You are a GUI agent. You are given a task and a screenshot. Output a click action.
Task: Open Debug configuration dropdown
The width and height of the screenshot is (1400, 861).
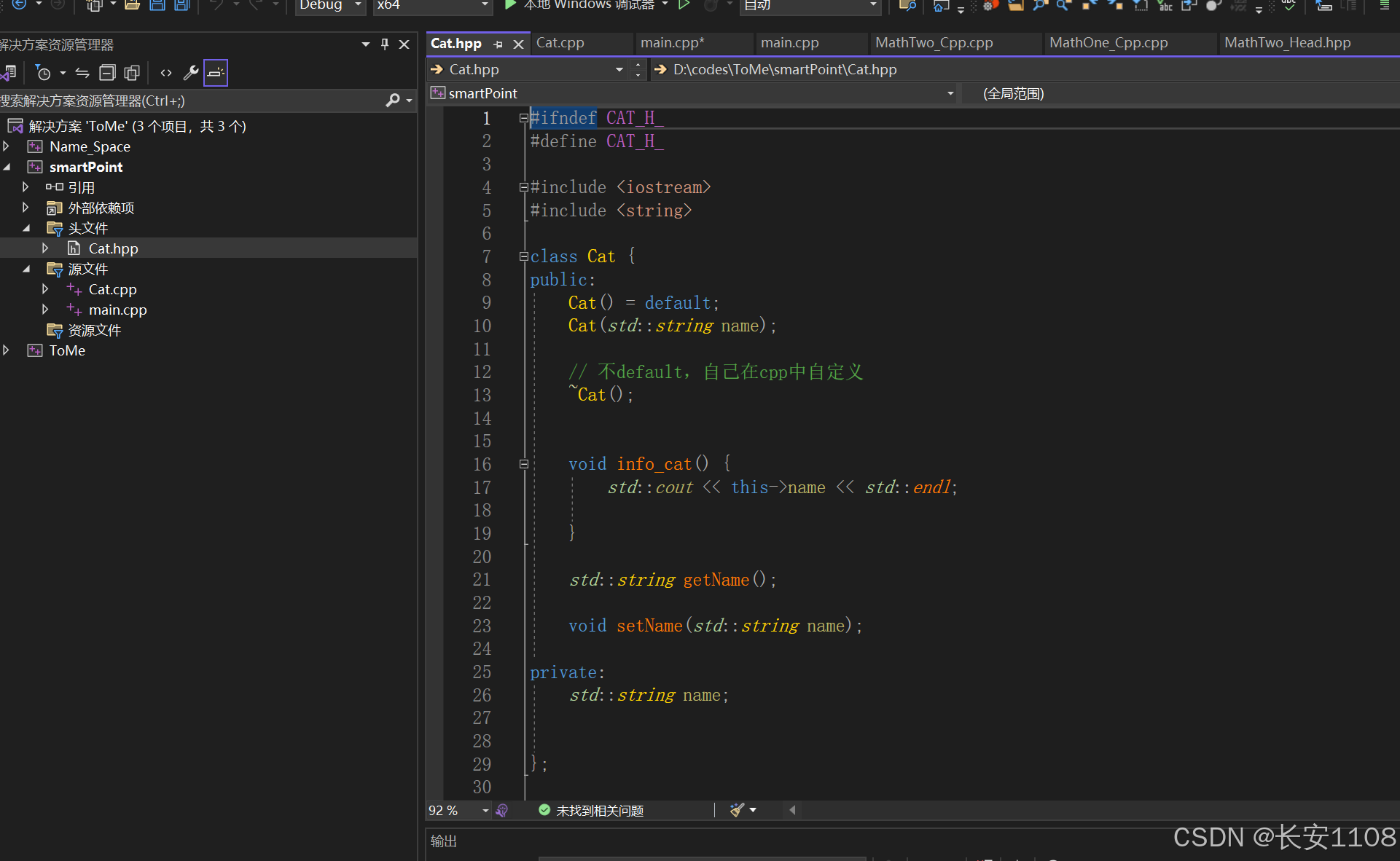(358, 5)
